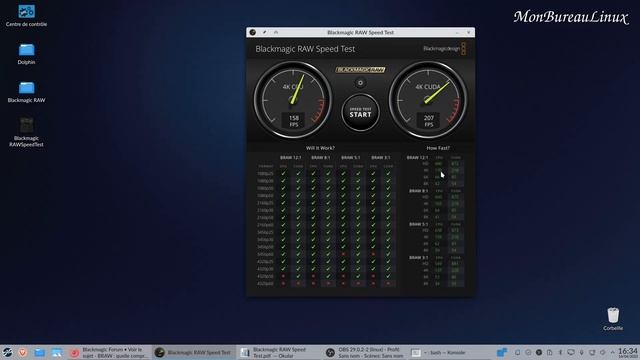Start the speed test with the START button

coord(360,113)
